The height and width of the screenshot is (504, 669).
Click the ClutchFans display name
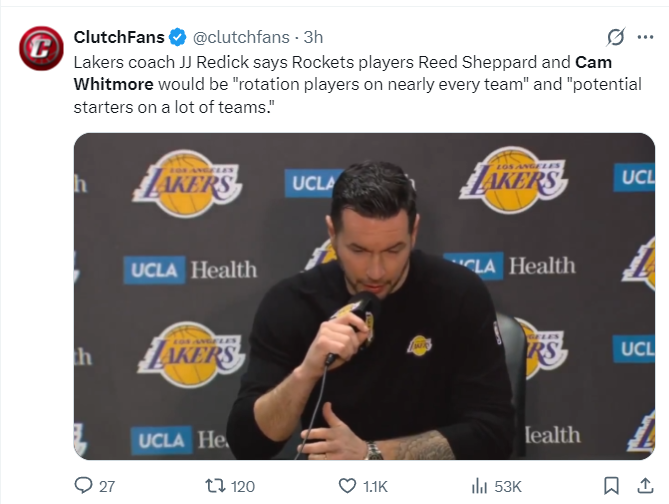click(118, 37)
